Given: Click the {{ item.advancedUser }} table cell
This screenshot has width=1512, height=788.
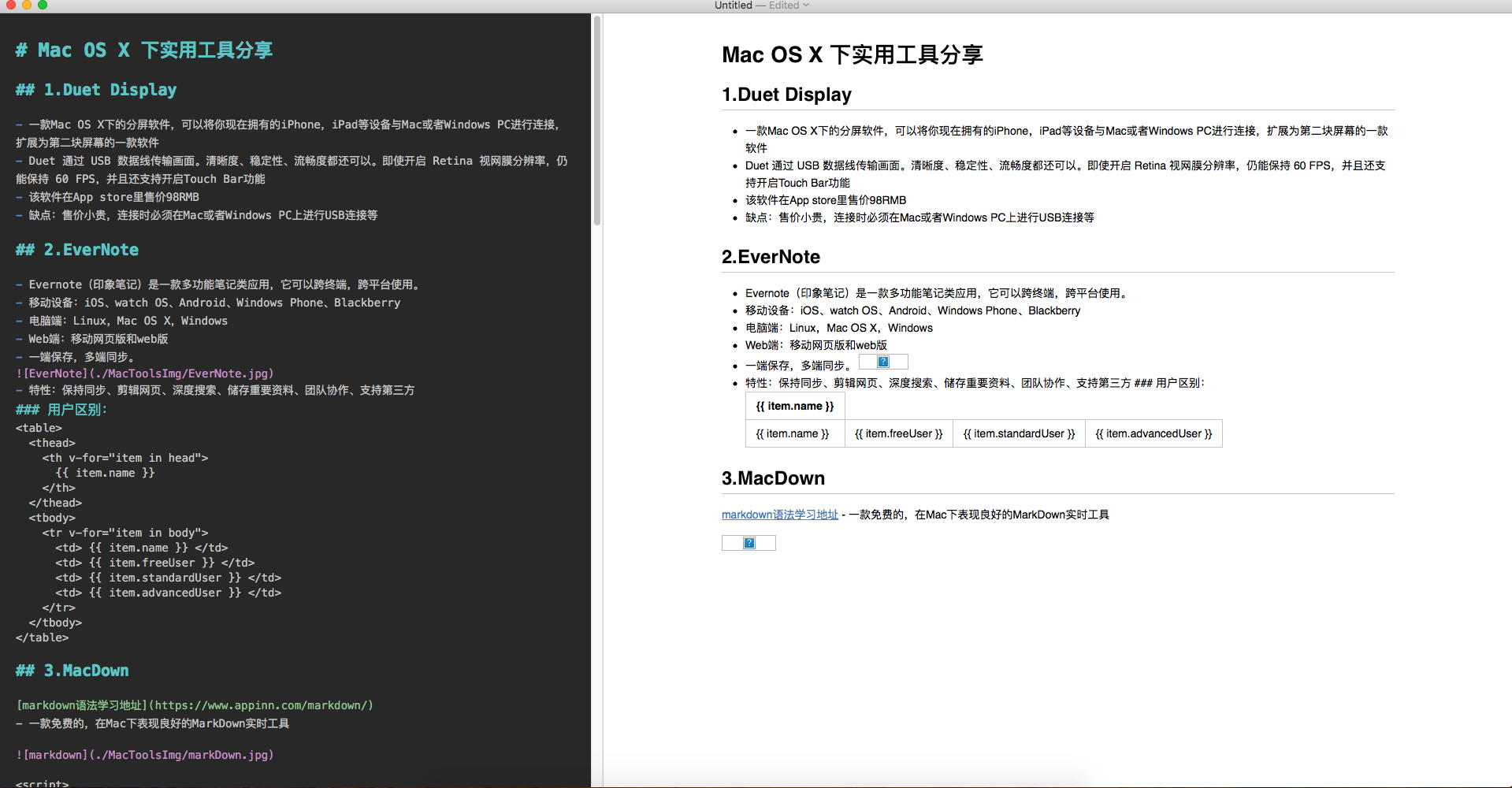Looking at the screenshot, I should (1153, 433).
